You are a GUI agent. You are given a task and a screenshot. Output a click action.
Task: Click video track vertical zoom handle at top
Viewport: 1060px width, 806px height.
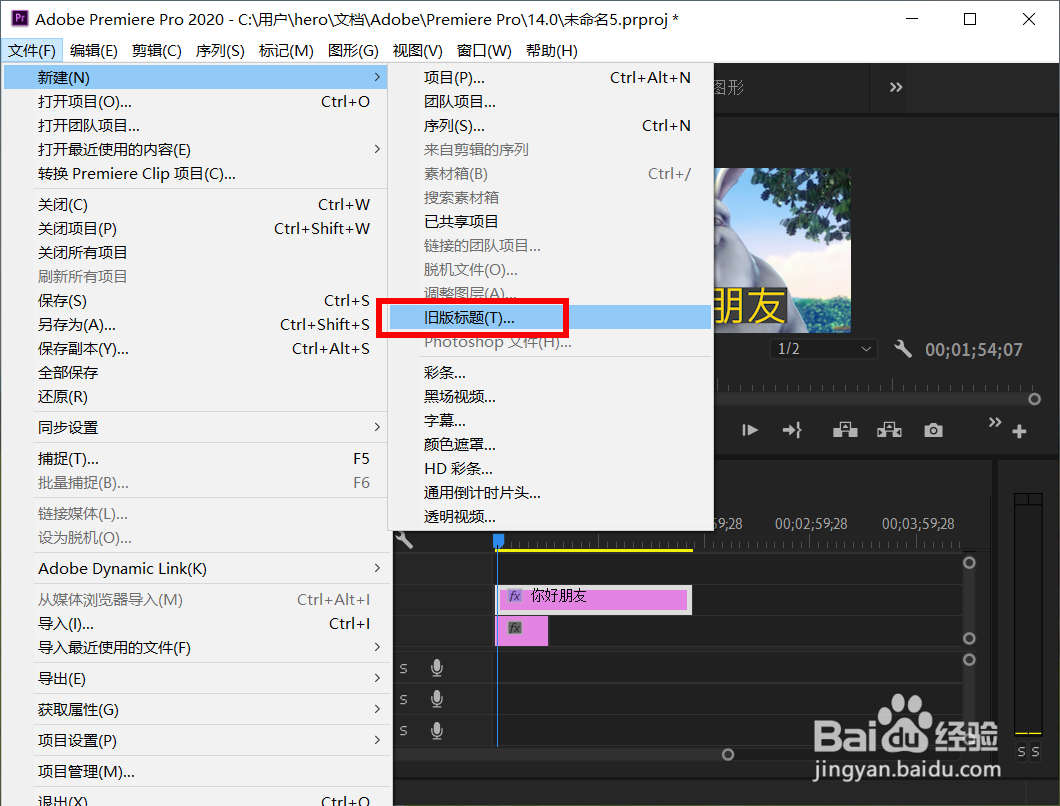[x=969, y=563]
